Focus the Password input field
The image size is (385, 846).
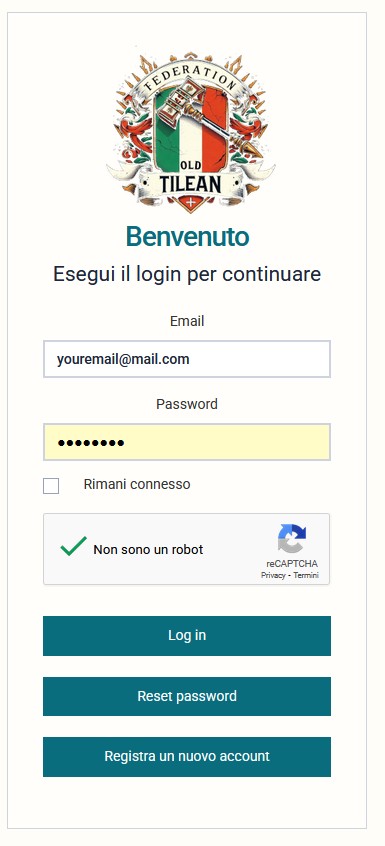[187, 442]
